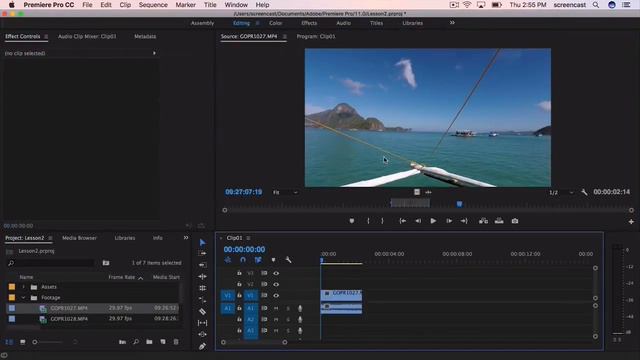Open Audio Clip Mixer tab
Image resolution: width=640 pixels, height=360 pixels.
[x=87, y=36]
